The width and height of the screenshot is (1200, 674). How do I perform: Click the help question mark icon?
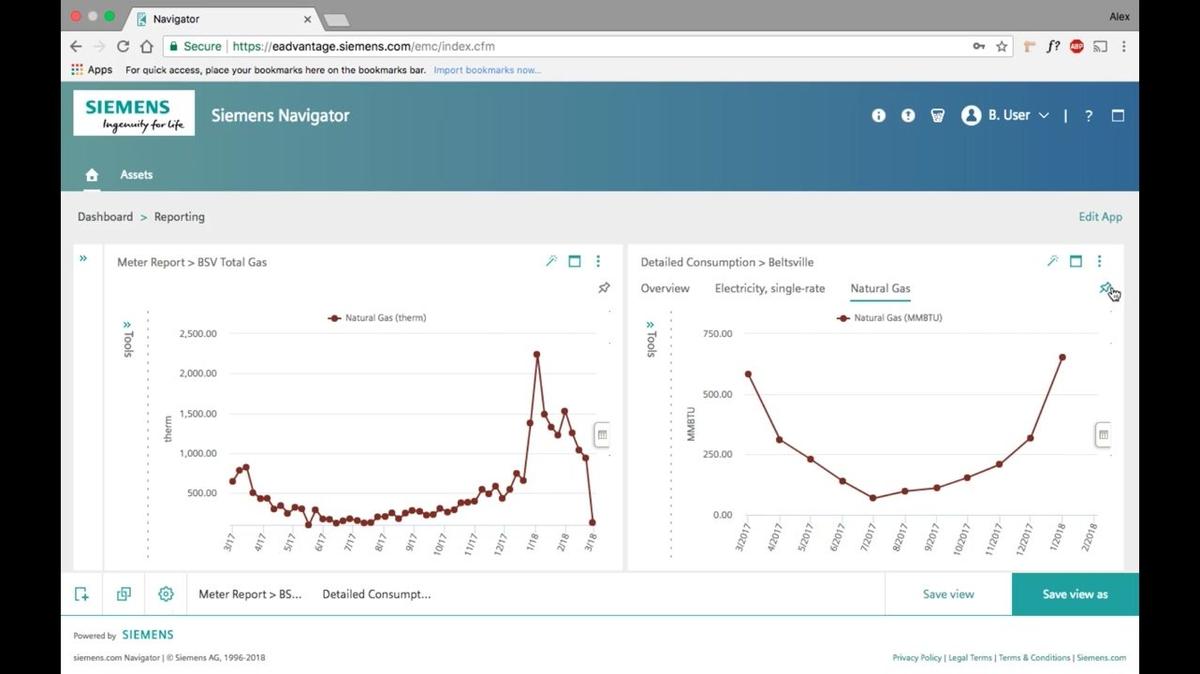1089,116
